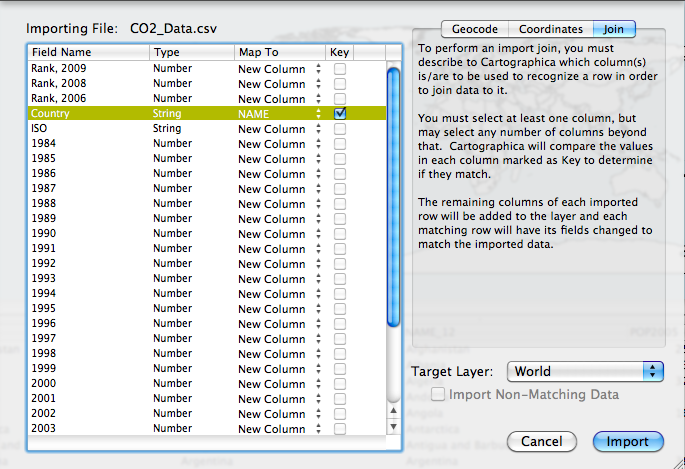Click the Type column header
This screenshot has width=685, height=469.
pos(190,51)
